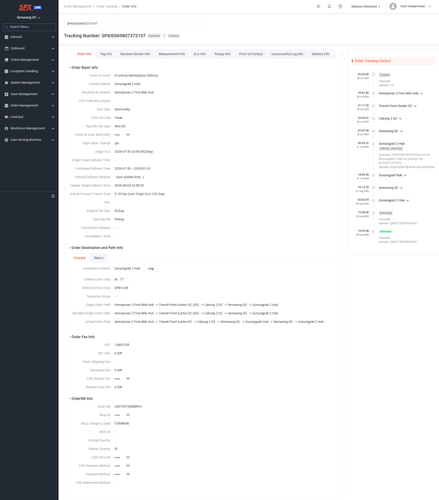Viewport: 439px width, 500px height.
Task: Reveal the COD Amount value
Action: (128, 457)
